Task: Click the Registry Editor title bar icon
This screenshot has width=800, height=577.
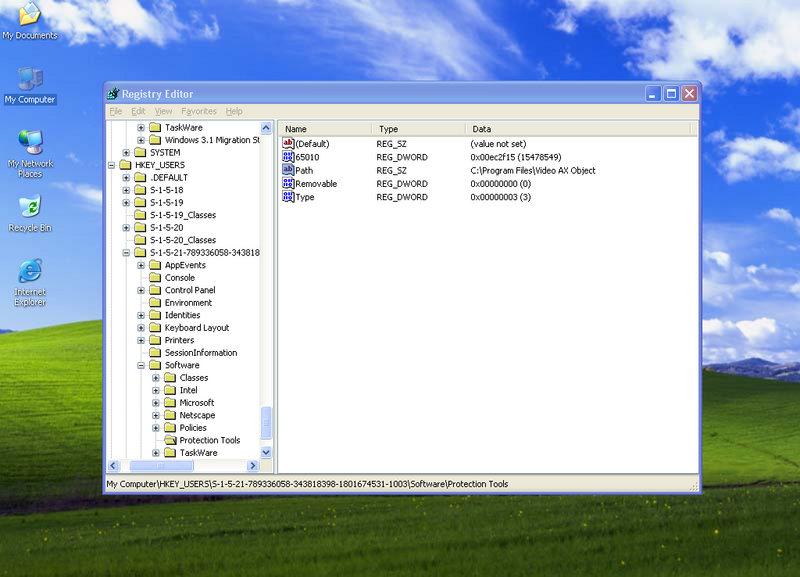Action: tap(113, 94)
